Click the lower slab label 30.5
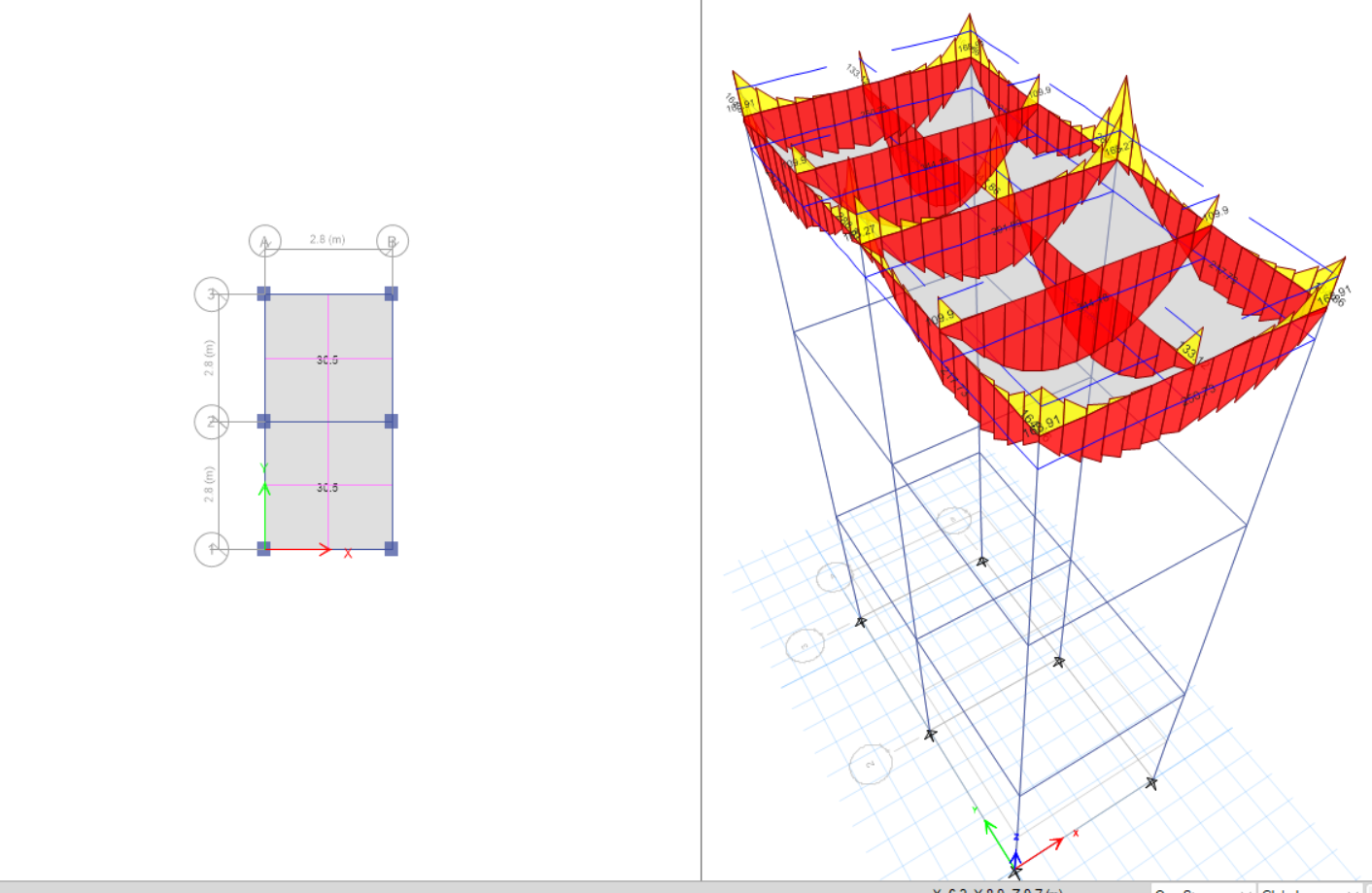The width and height of the screenshot is (1372, 893). click(327, 488)
